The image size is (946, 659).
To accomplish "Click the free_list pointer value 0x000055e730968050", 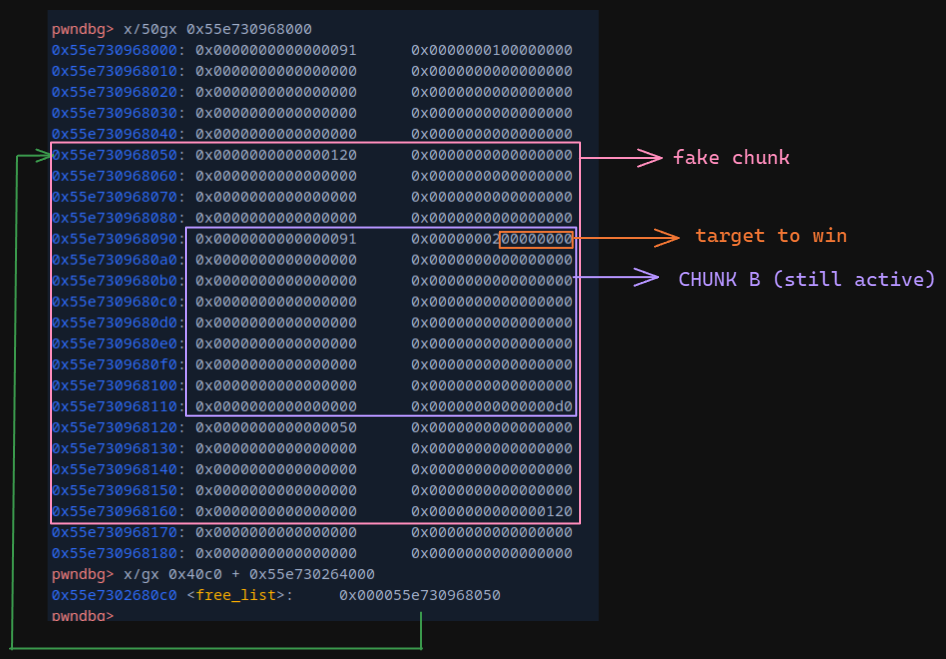I will 419,595.
